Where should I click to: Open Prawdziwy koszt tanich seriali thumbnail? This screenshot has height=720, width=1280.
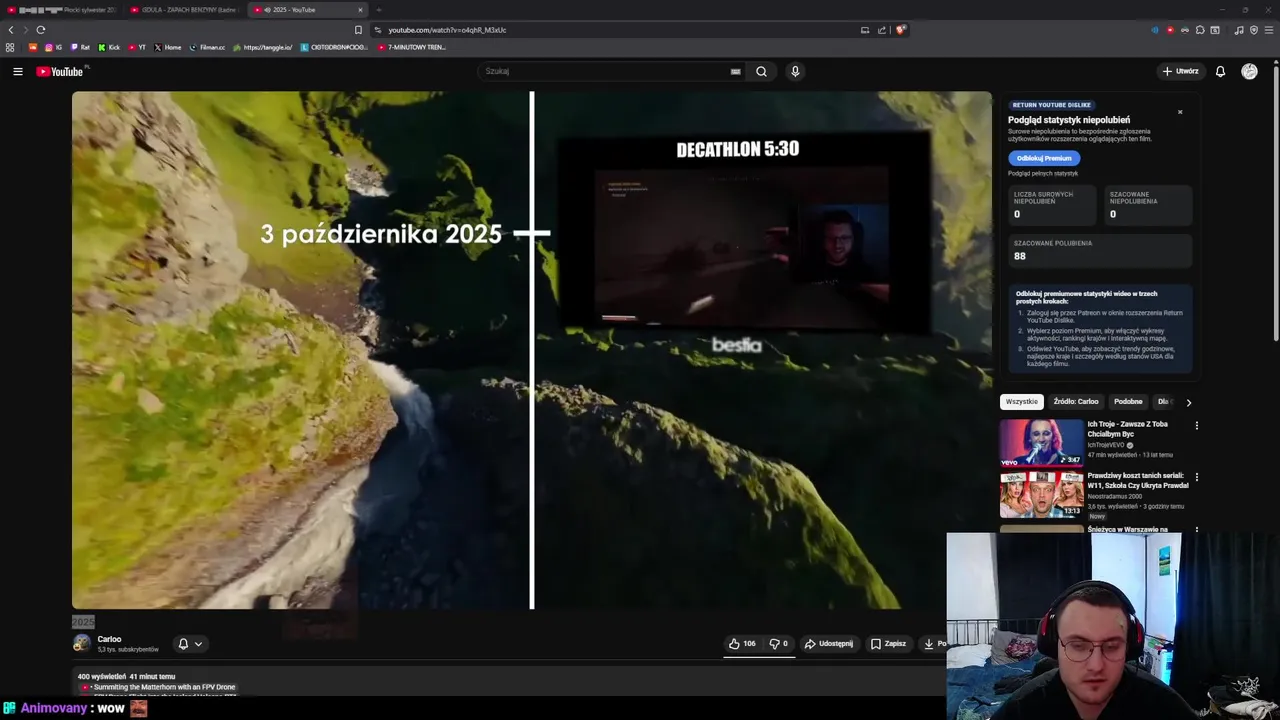[1041, 494]
